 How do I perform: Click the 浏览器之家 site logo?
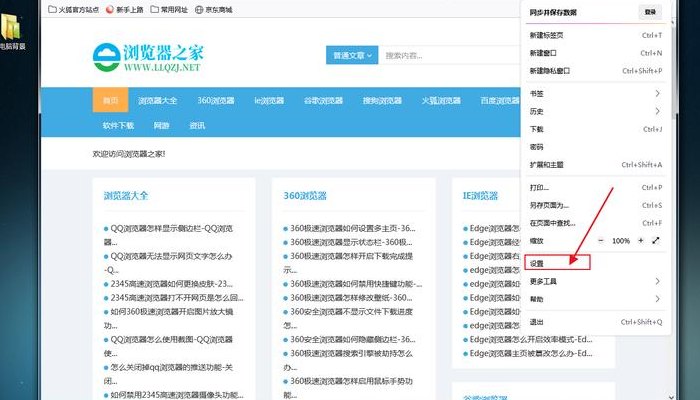click(148, 57)
